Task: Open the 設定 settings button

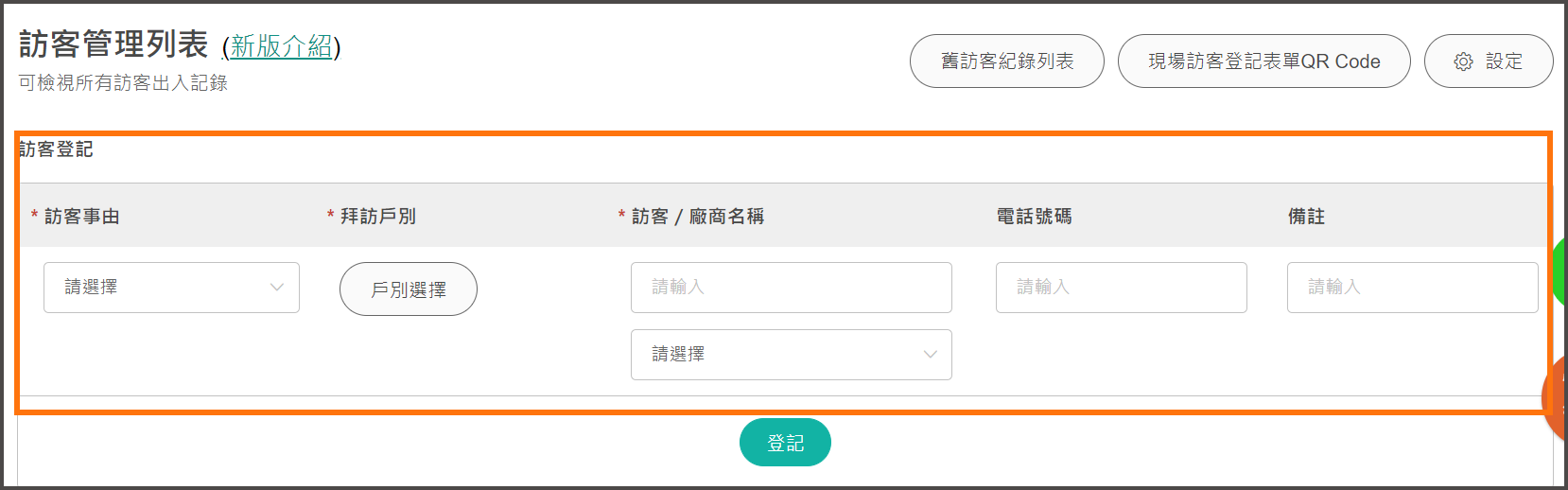Action: point(1489,61)
